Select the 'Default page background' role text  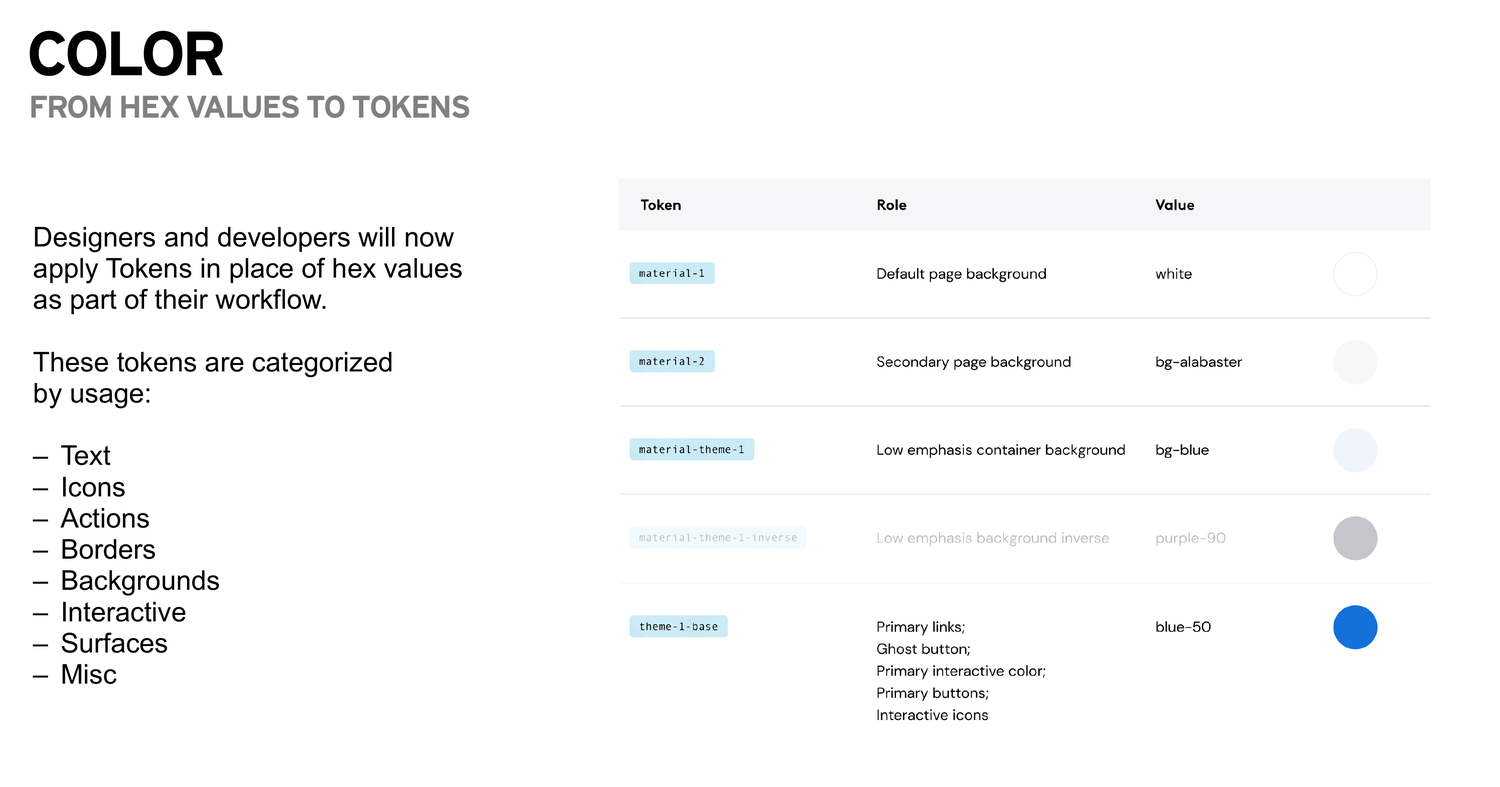pyautogui.click(x=961, y=274)
